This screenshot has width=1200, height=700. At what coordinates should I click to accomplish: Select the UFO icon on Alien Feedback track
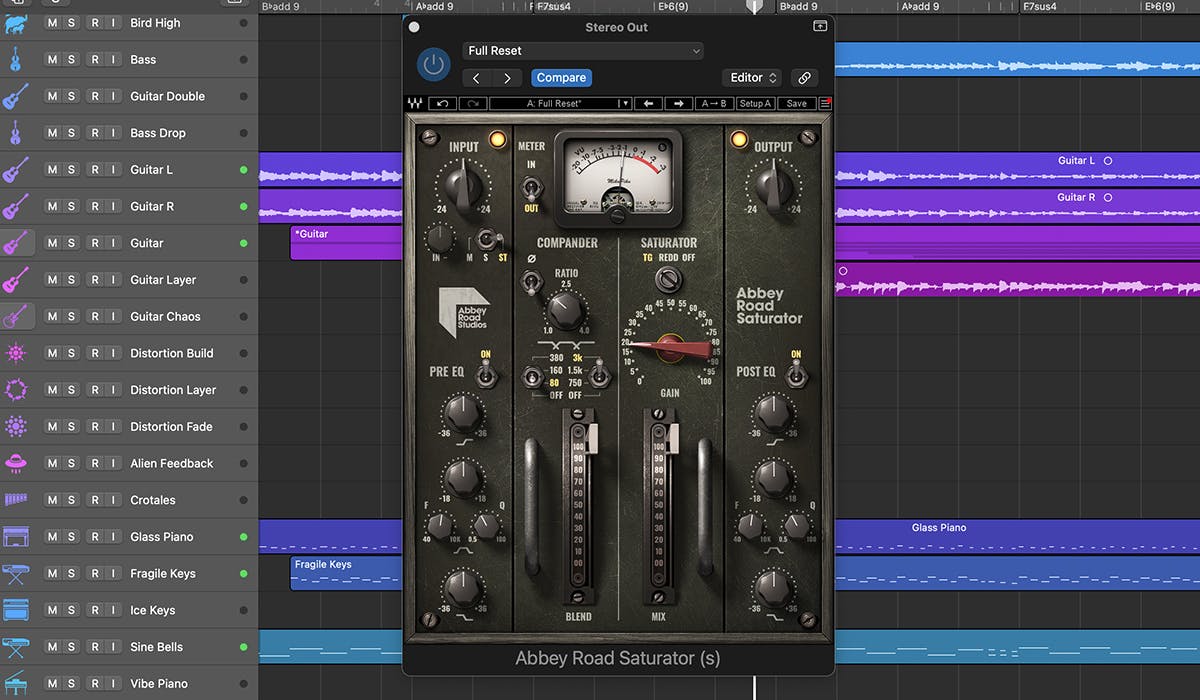click(17, 463)
